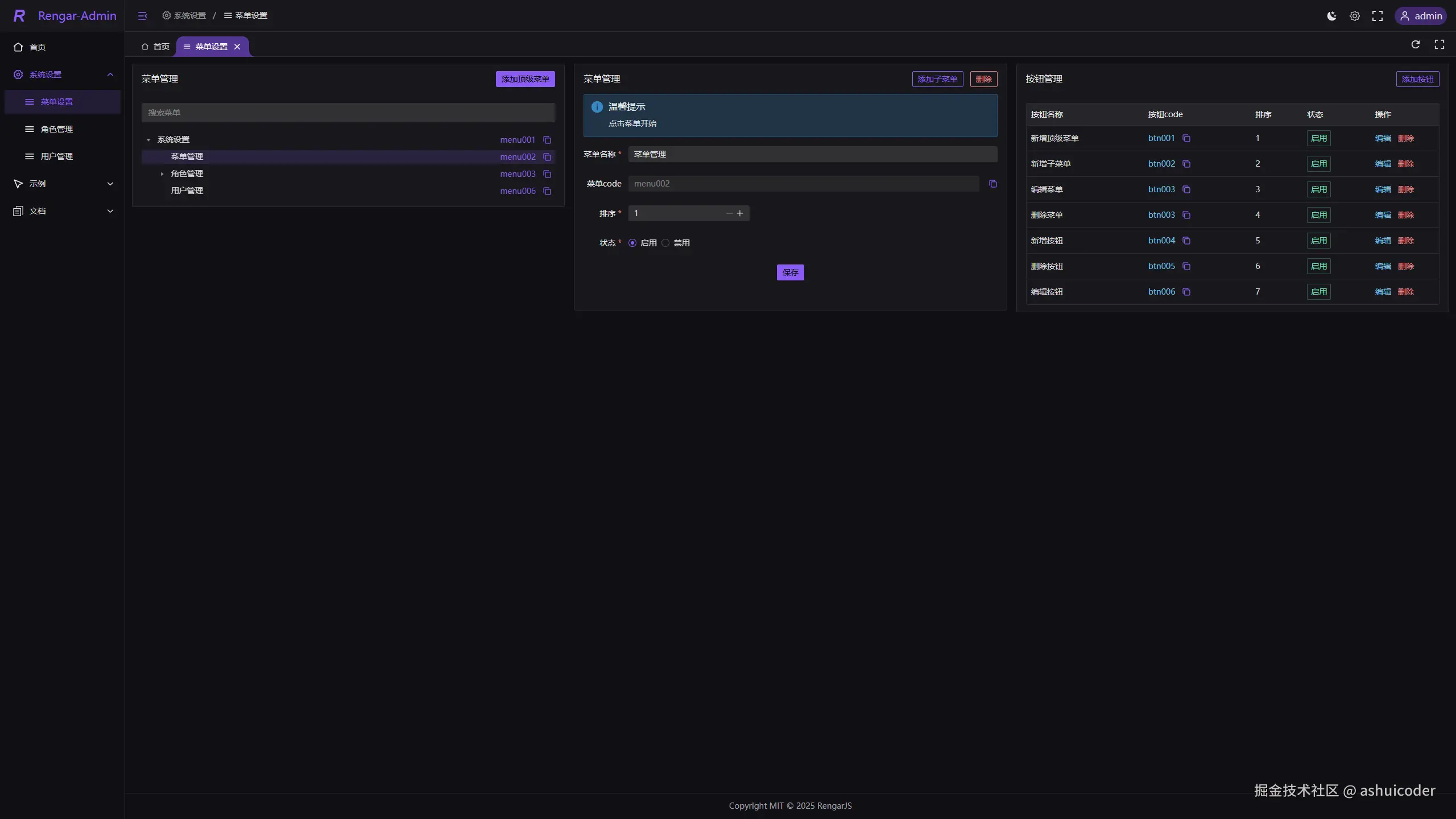Focus the 搜索菜单 search field
Image resolution: width=1456 pixels, height=819 pixels.
[x=348, y=113]
